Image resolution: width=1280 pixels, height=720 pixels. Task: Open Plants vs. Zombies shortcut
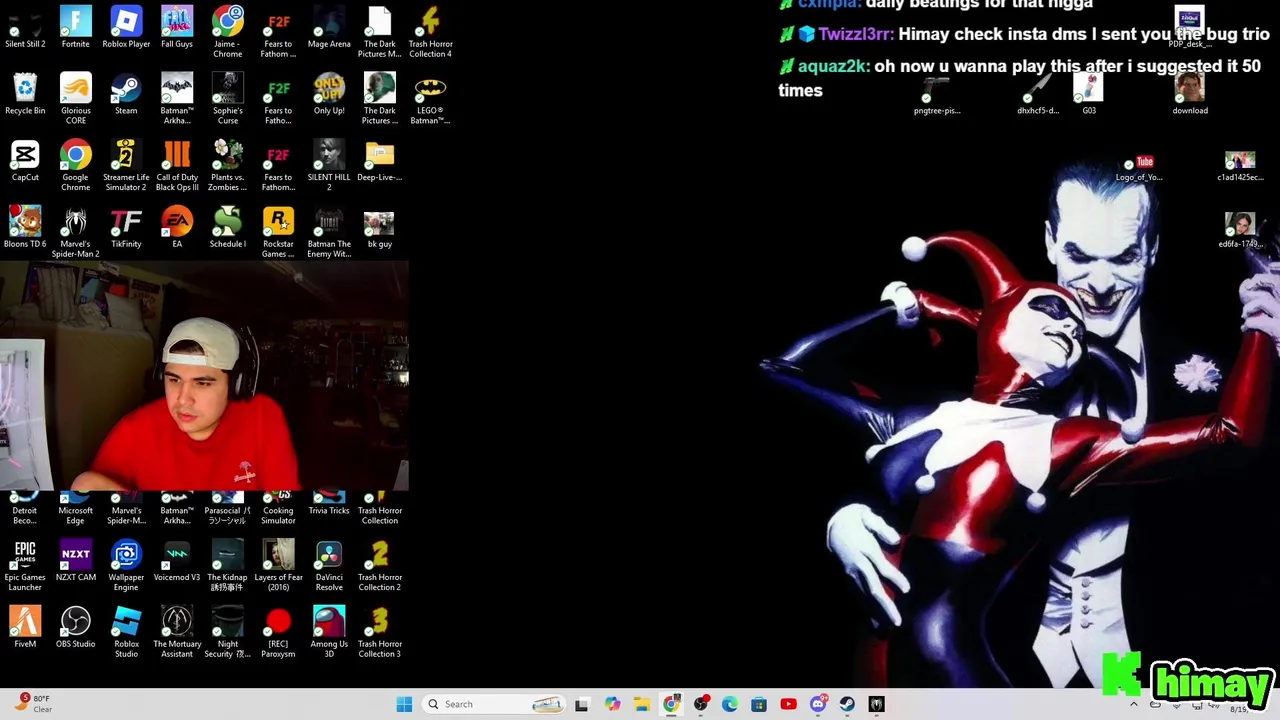[x=228, y=167]
